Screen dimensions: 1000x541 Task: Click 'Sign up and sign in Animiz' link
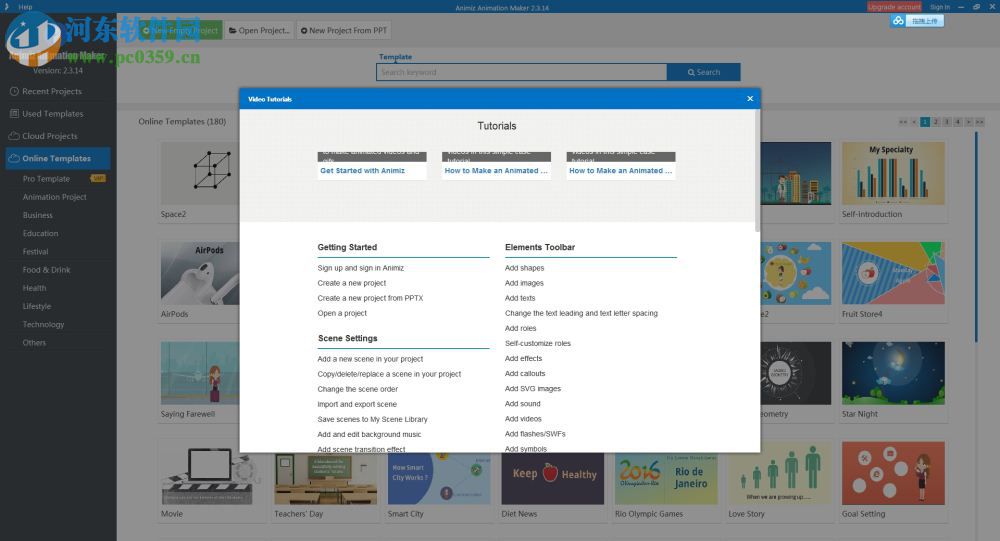(360, 268)
